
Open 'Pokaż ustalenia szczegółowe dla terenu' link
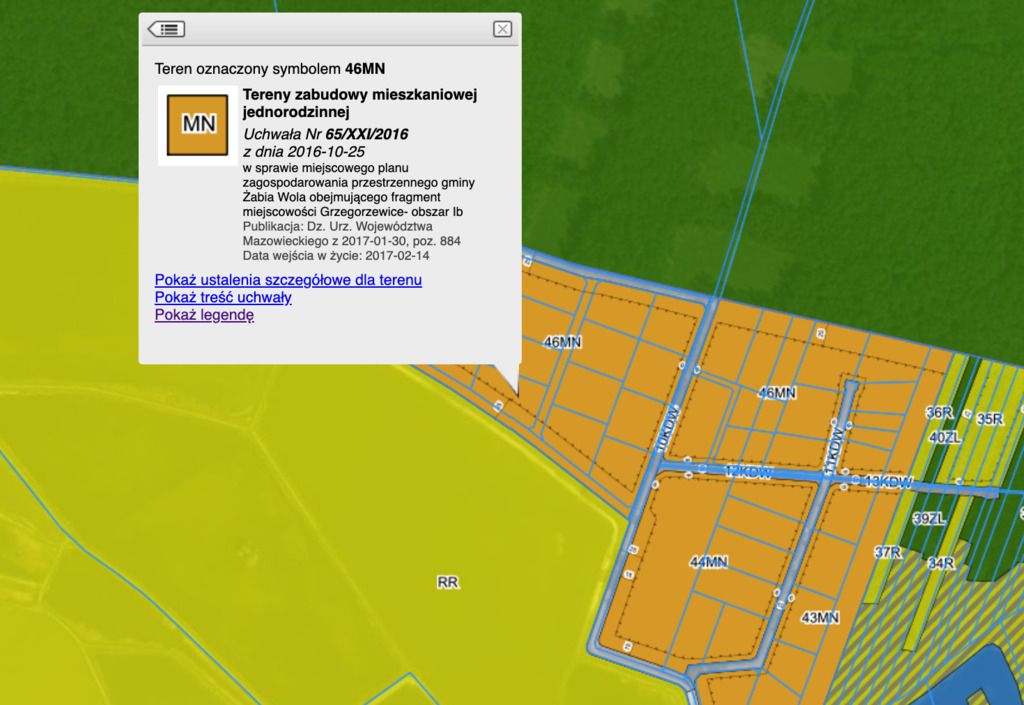(x=288, y=280)
